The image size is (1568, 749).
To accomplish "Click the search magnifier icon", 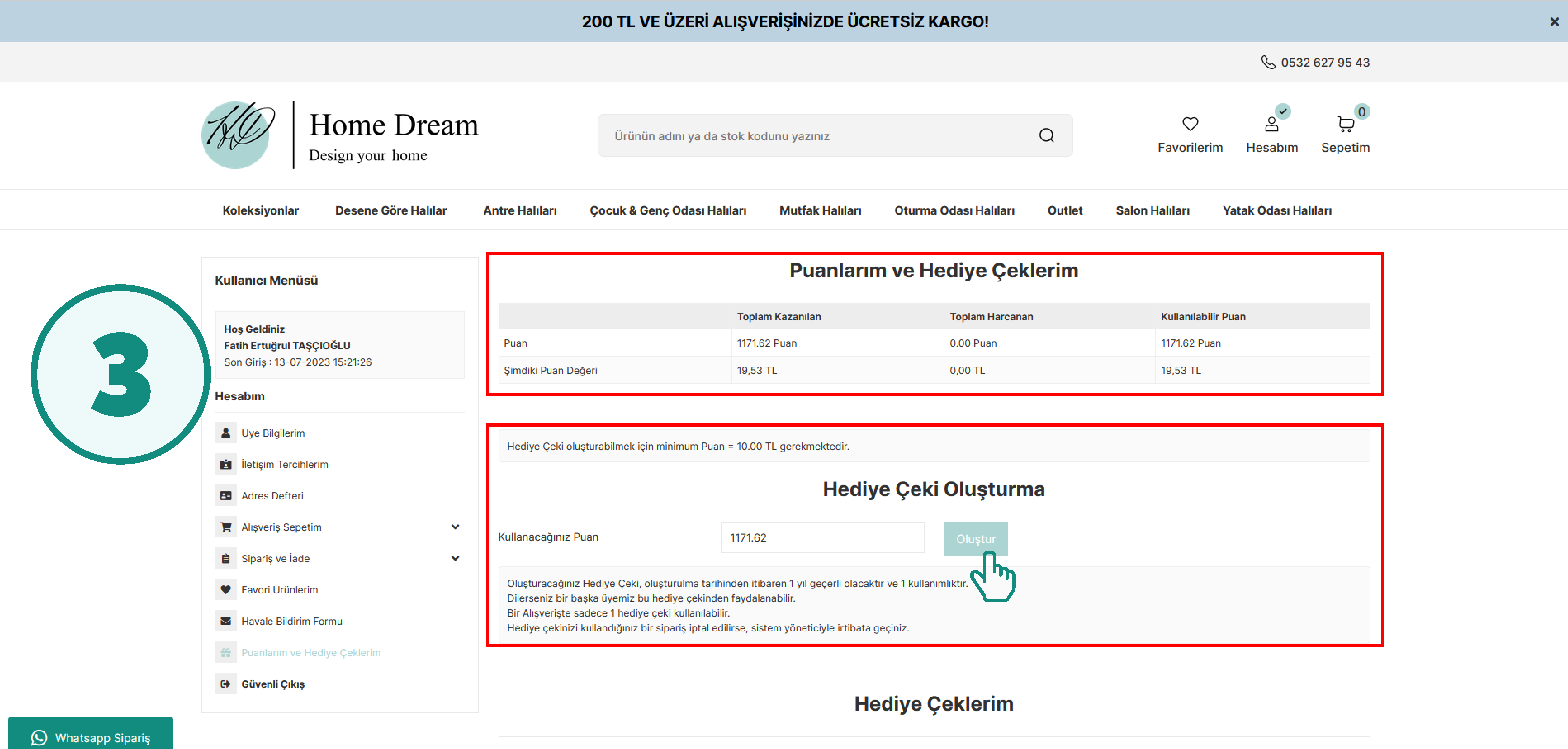I will pos(1046,135).
